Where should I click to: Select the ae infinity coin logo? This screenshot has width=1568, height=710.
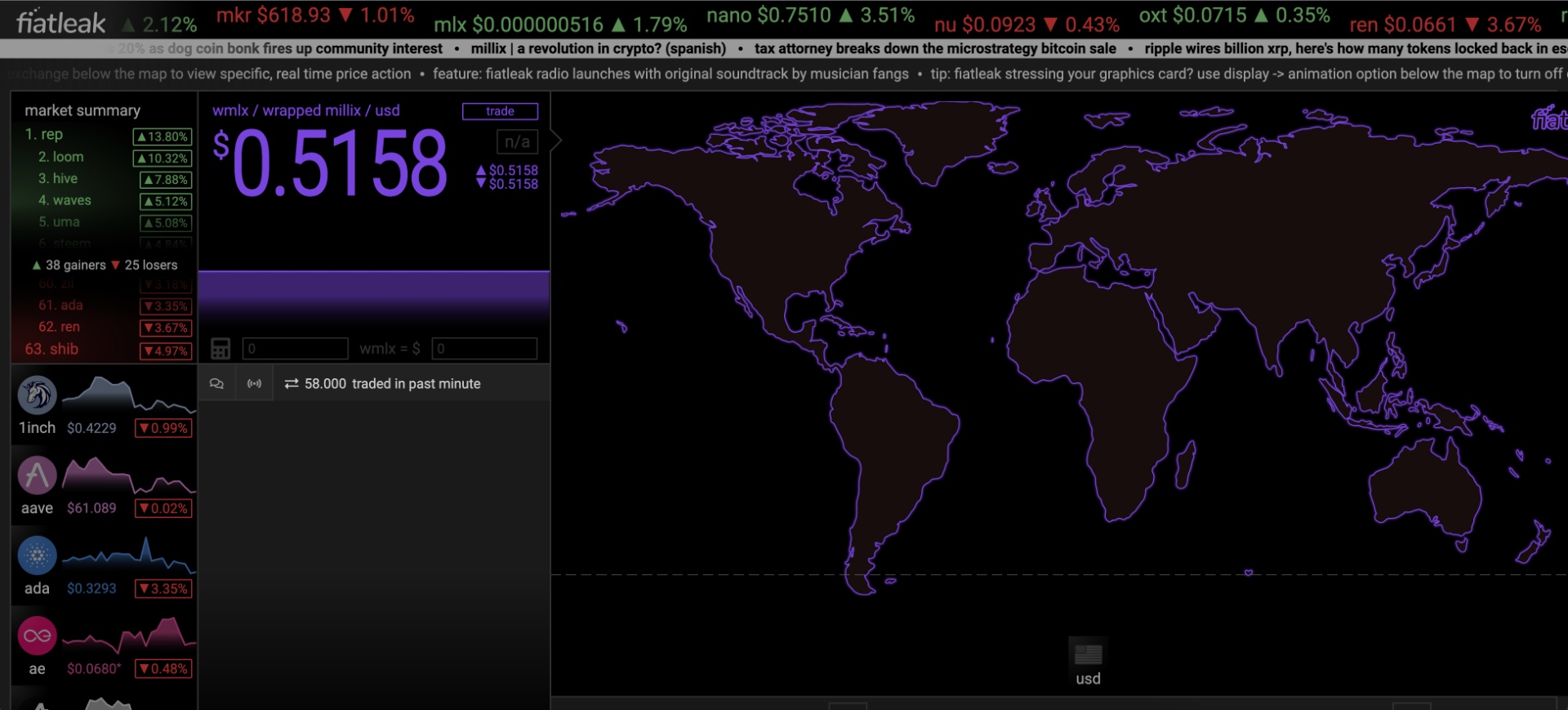(x=37, y=636)
